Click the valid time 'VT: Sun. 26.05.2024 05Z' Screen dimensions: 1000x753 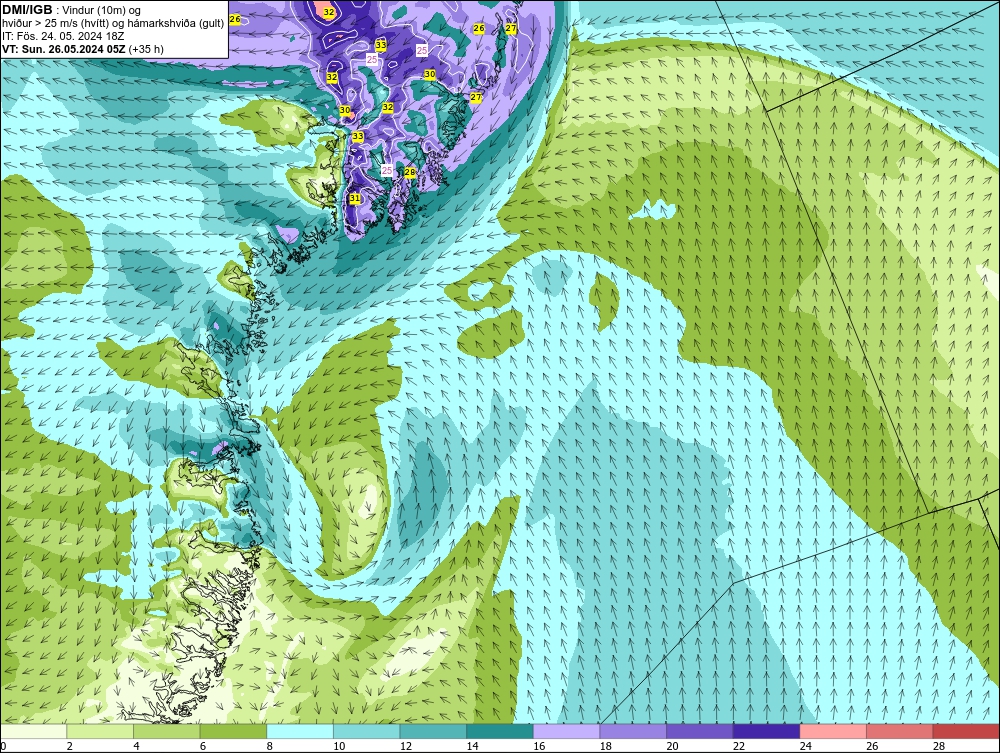(64, 49)
